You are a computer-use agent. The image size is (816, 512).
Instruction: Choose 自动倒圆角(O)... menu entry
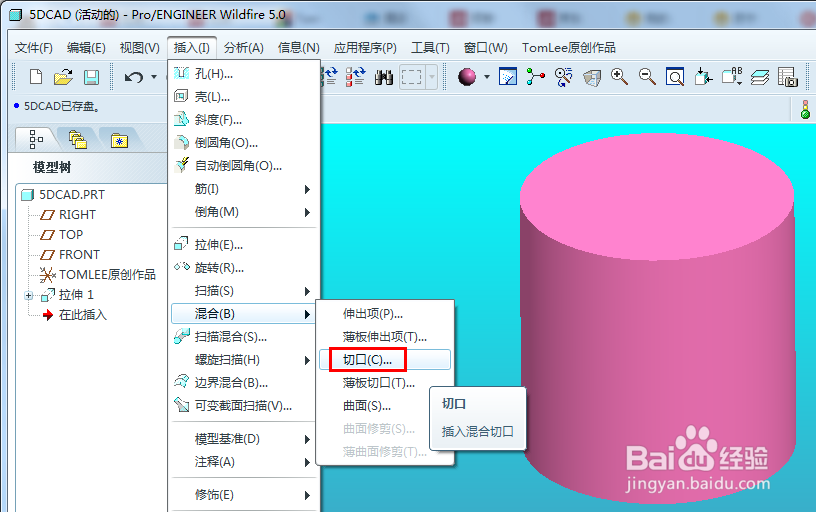pos(244,165)
